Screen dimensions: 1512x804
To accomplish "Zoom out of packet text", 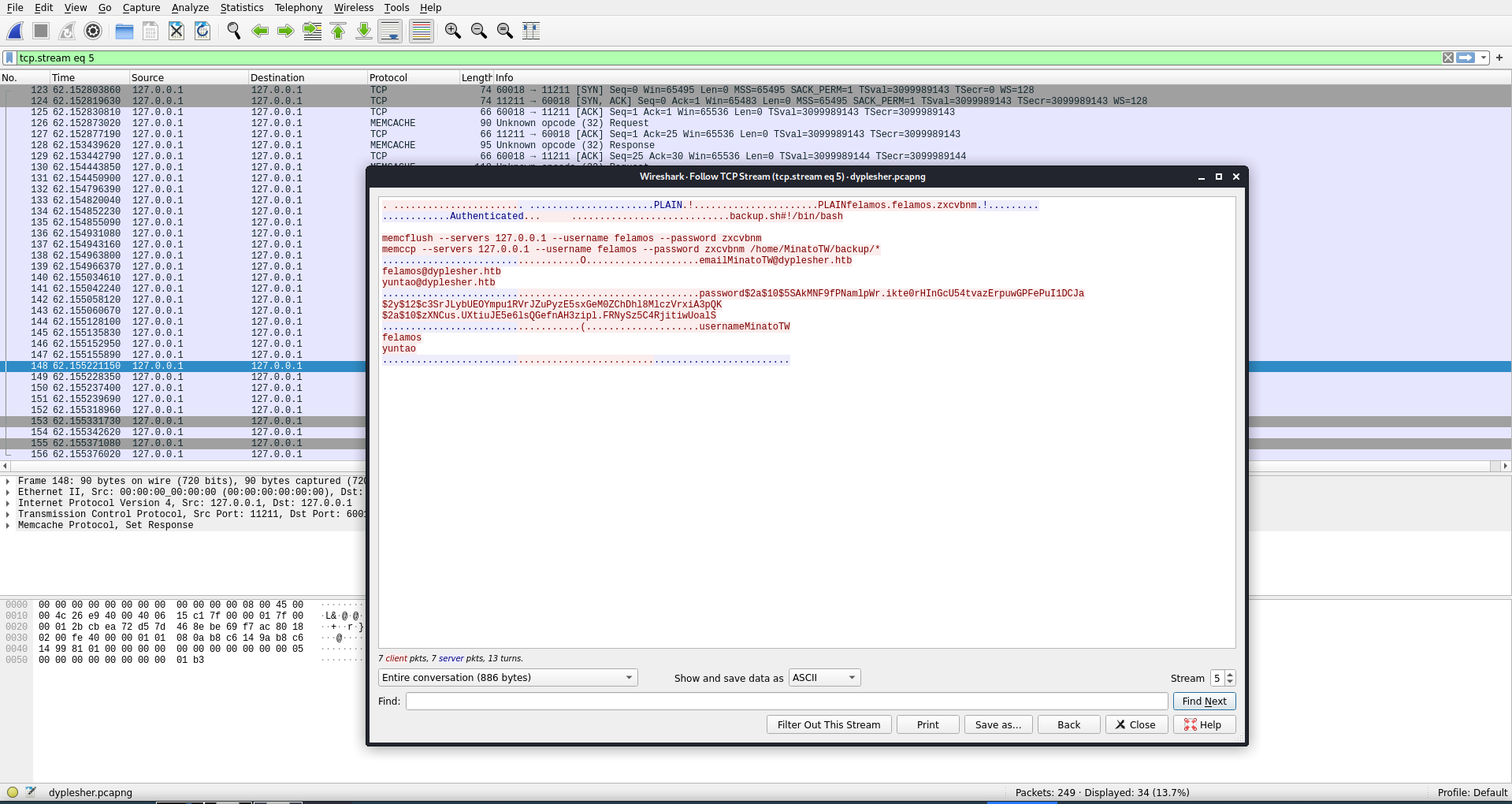I will [479, 31].
